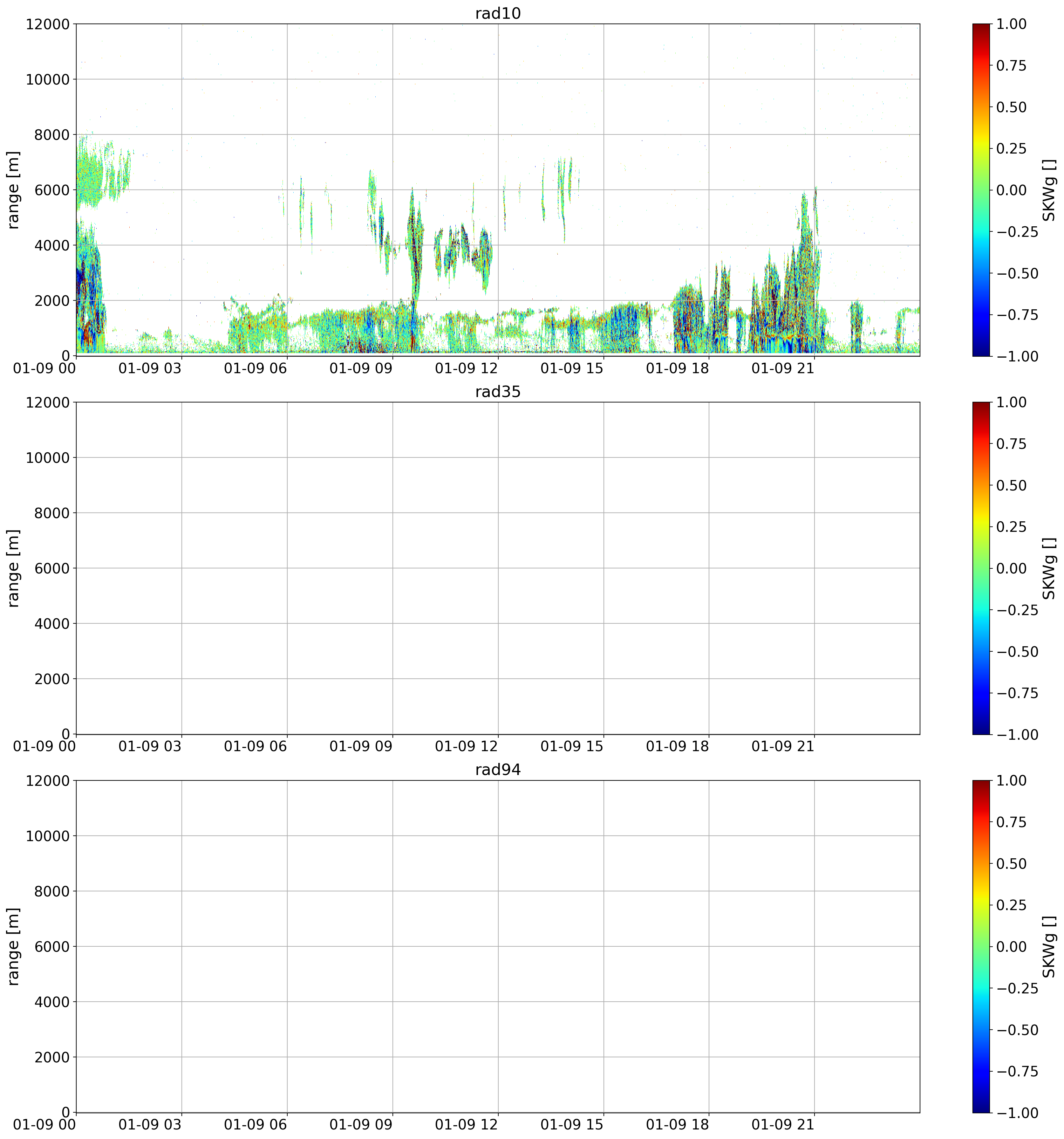Click the SKWg [] label beside rad10 colorbar
This screenshot has width=1064, height=1139.
click(x=1048, y=190)
